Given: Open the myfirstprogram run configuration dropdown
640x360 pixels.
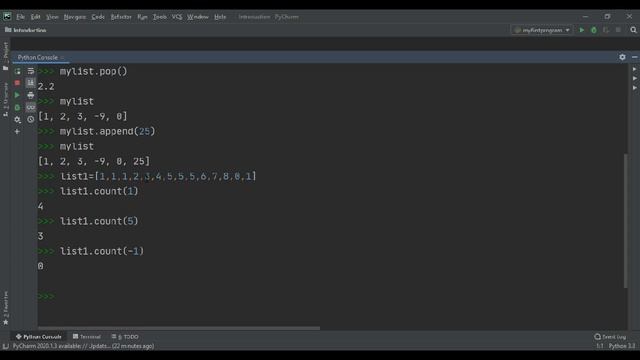Looking at the screenshot, I should (x=542, y=30).
